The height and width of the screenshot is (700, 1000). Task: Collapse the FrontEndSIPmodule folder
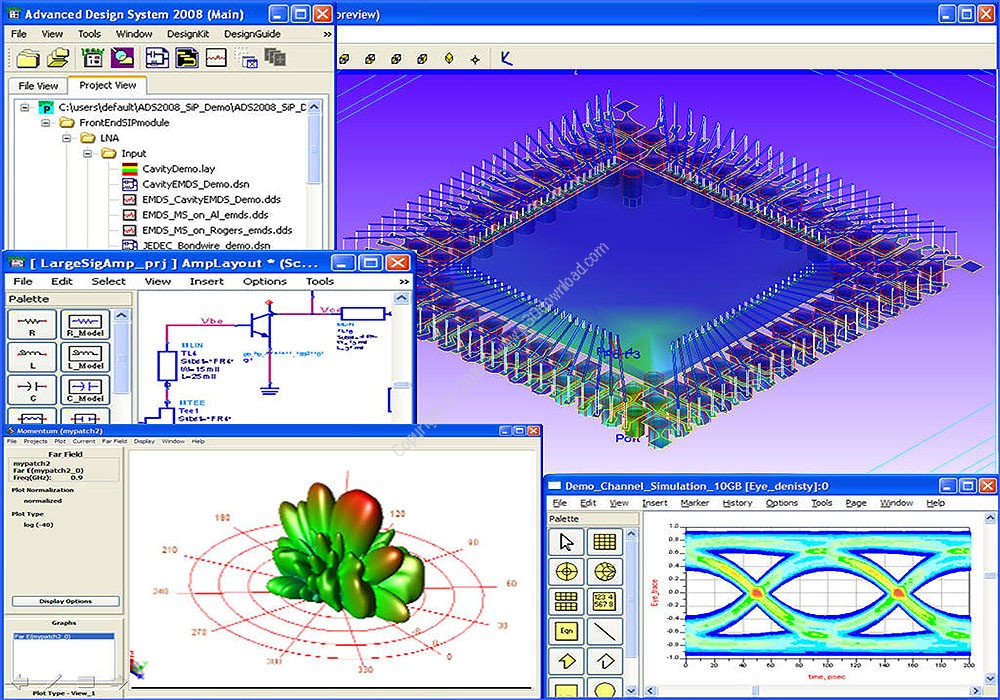point(46,123)
